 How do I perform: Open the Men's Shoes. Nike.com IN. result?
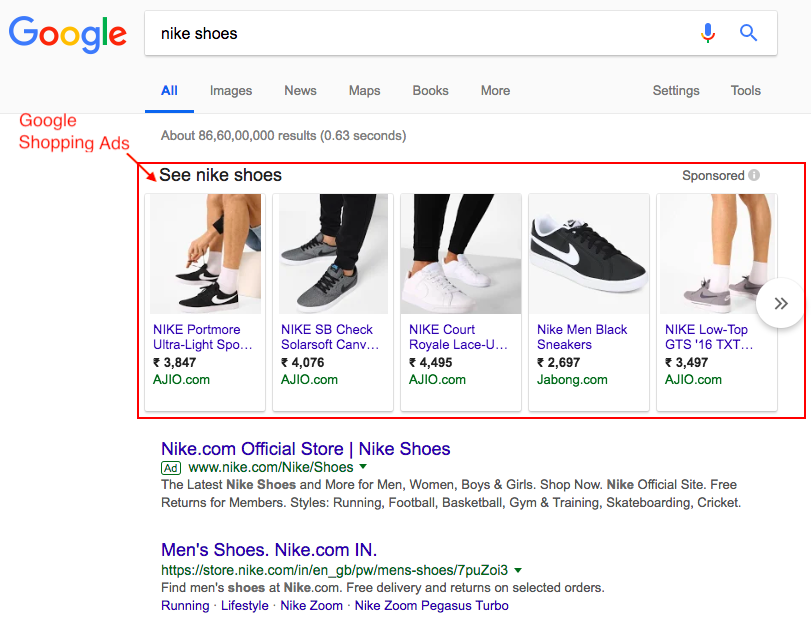coord(269,549)
